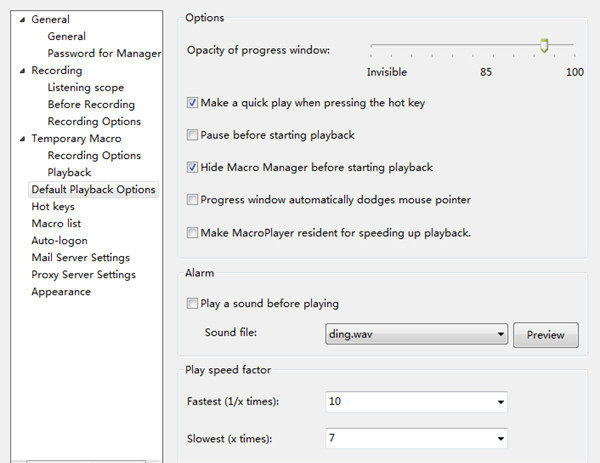Open Fastest speed factor dropdown

(x=500, y=402)
